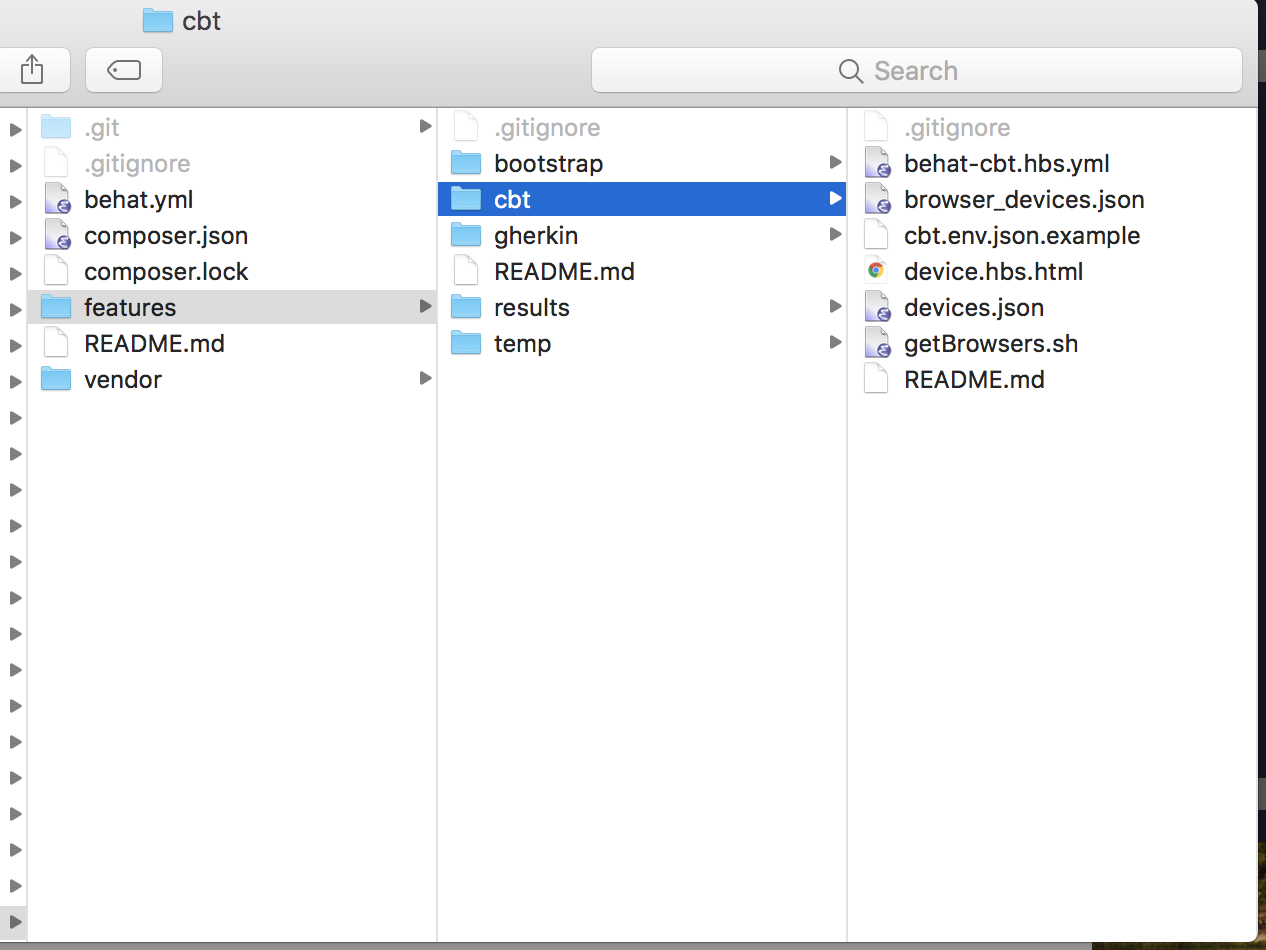
Task: Click the 'composer.lock' file name
Action: tap(166, 272)
